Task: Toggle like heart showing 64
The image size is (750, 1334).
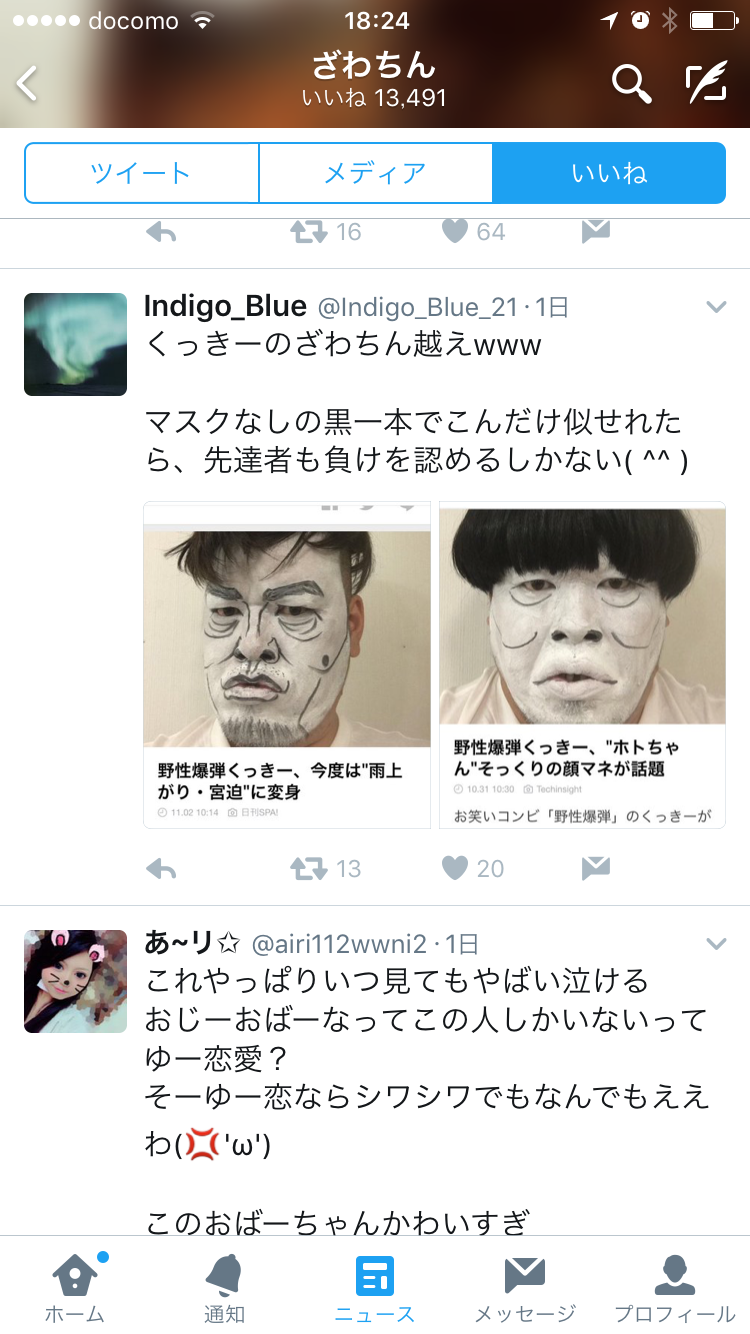Action: (455, 232)
